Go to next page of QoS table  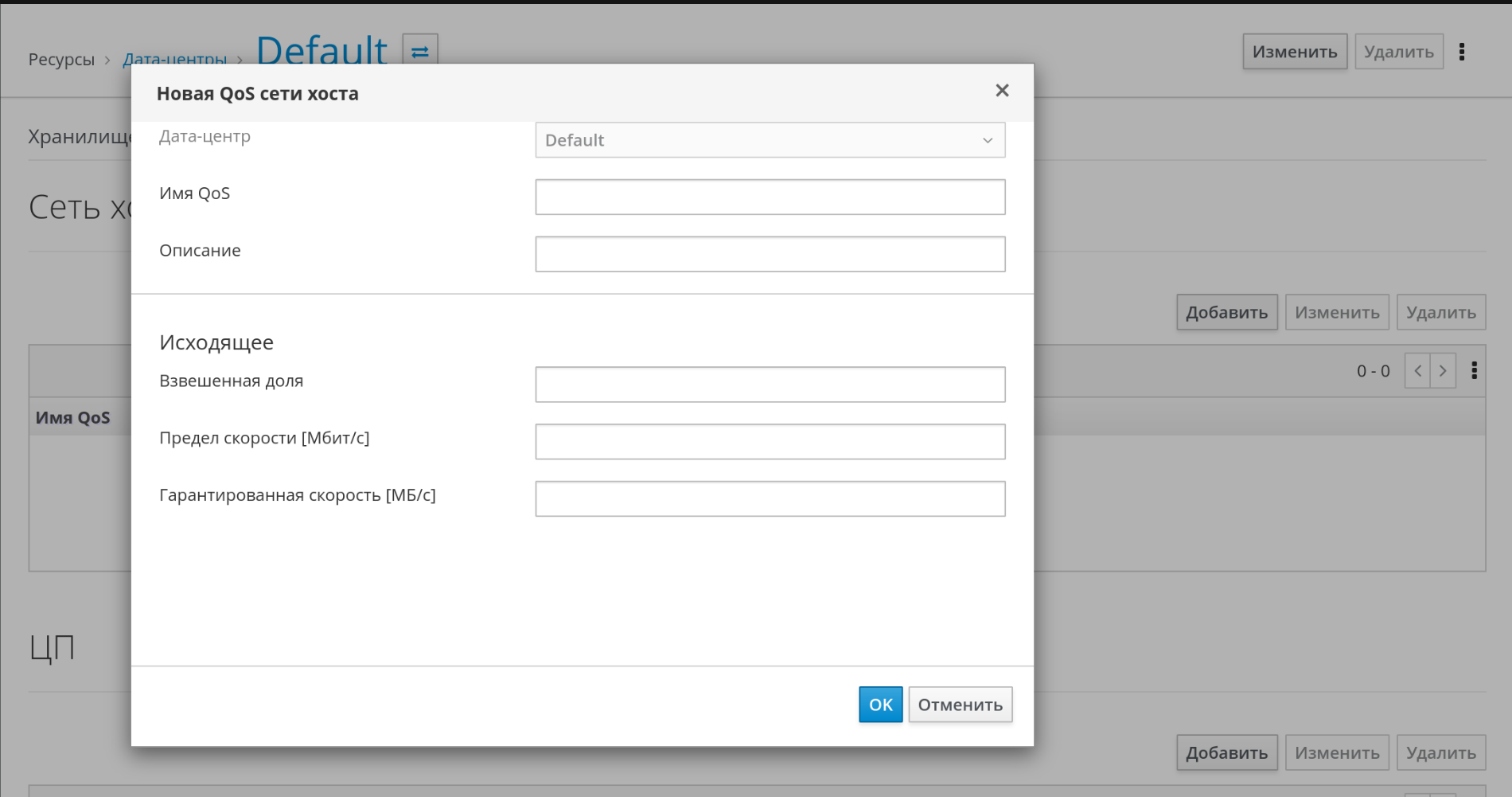(x=1443, y=371)
